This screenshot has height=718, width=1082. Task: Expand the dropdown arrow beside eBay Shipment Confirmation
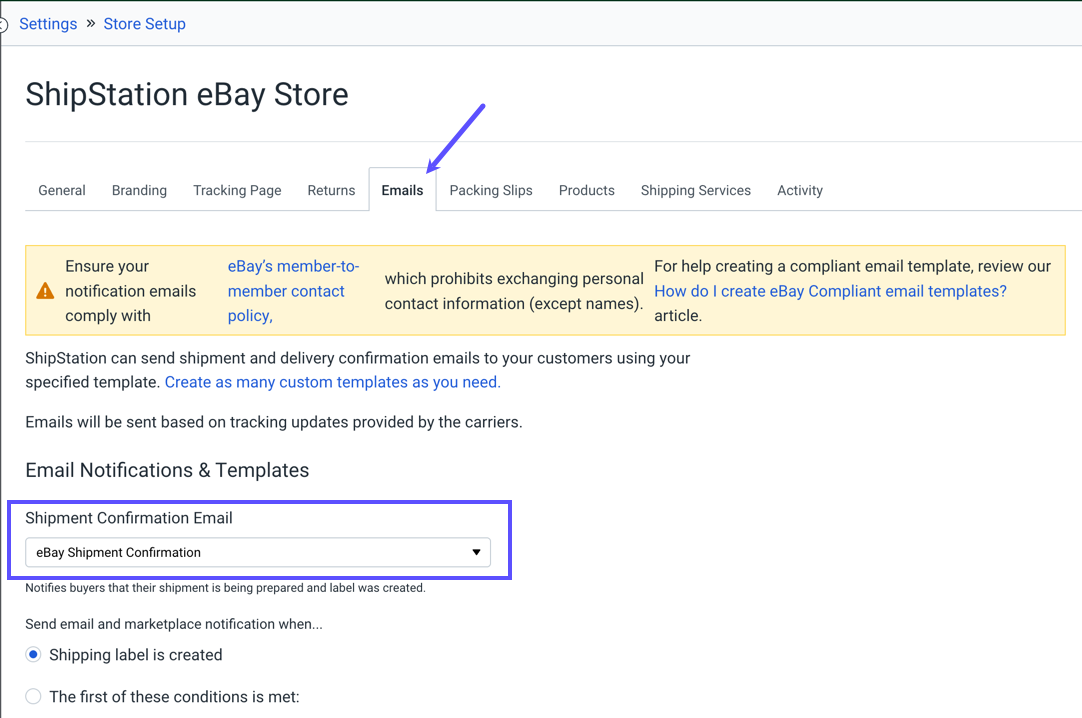(477, 551)
